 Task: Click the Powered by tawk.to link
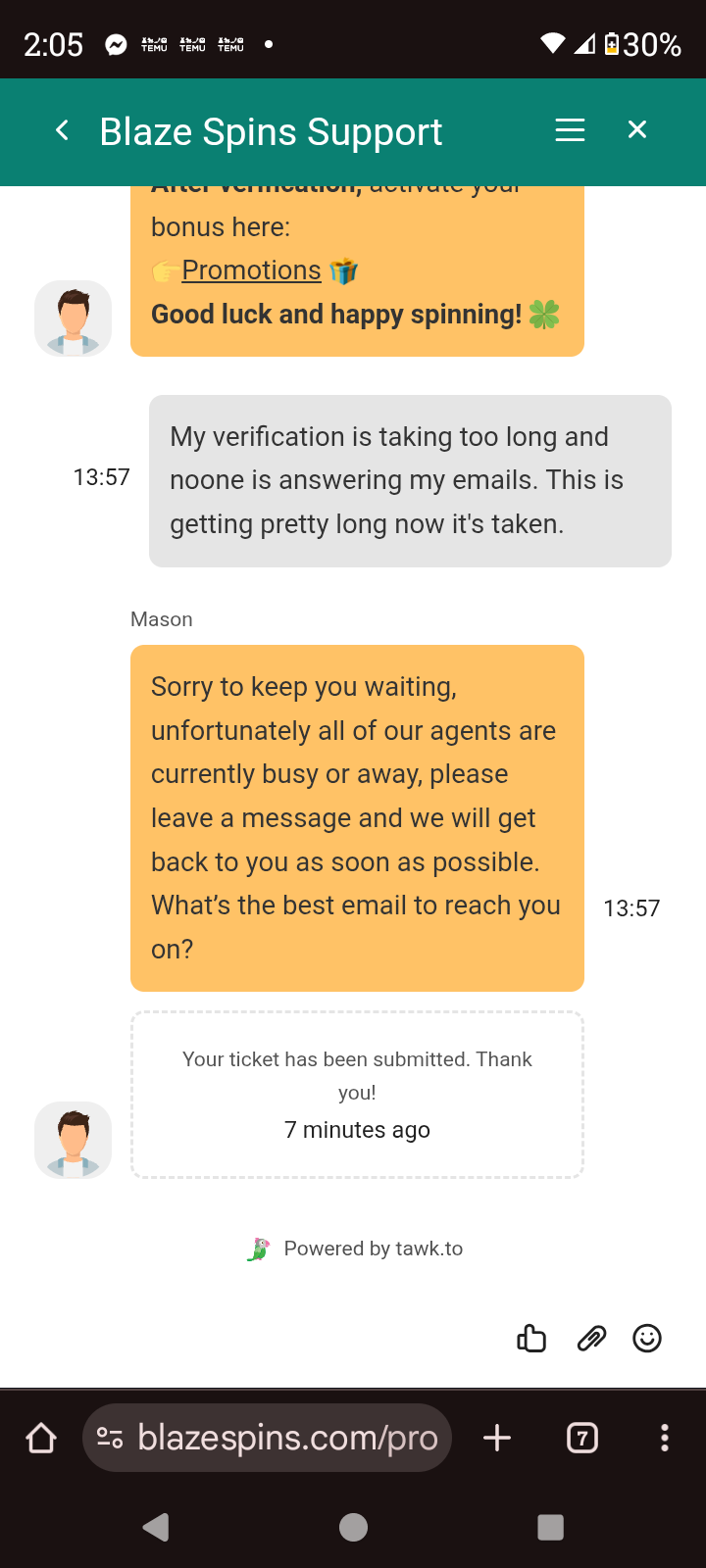point(356,1249)
